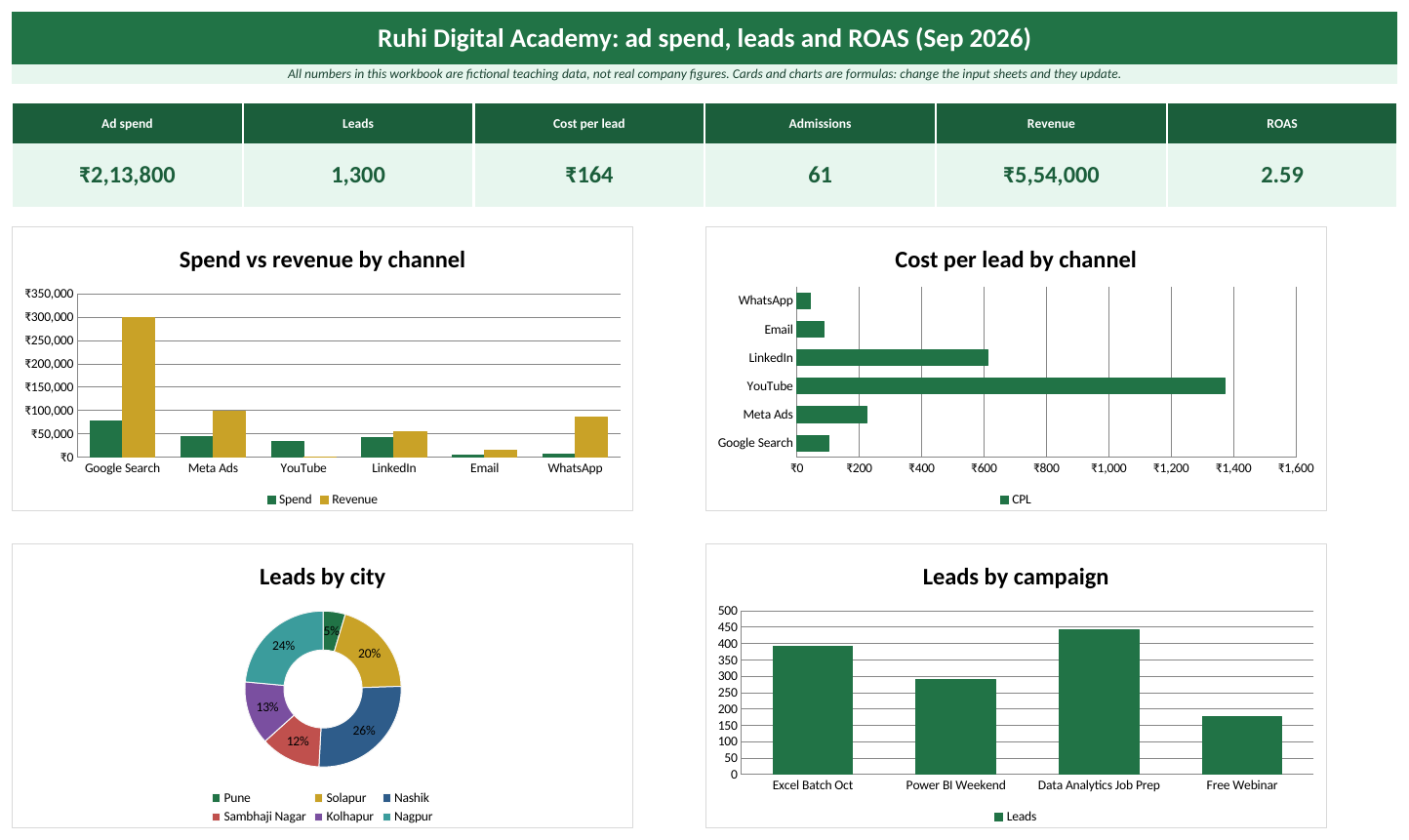Click the "LinkedIn" label in spend chart axis
This screenshot has height=840, width=1409.
[394, 468]
